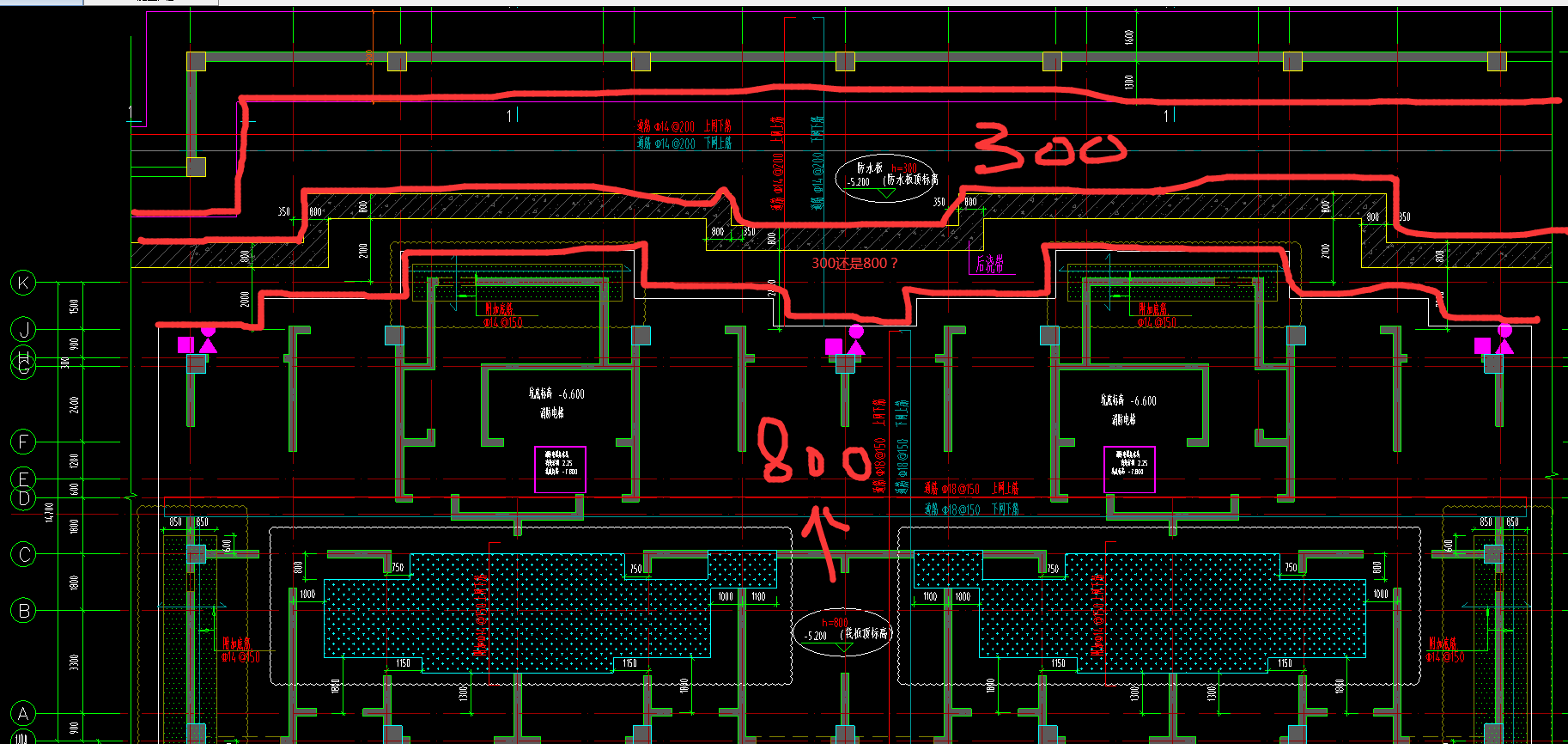The image size is (1568, 744).
Task: Select grid axis bubble A
Action: [23, 713]
